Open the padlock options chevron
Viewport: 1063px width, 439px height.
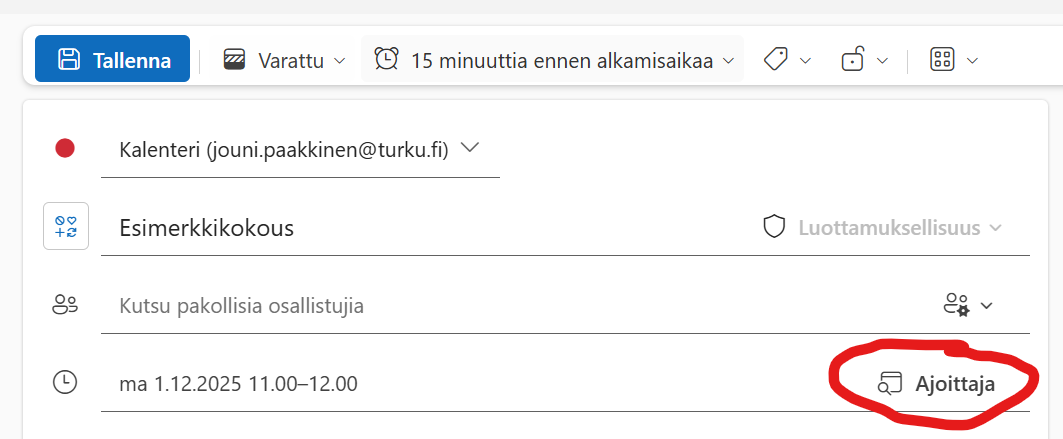882,60
